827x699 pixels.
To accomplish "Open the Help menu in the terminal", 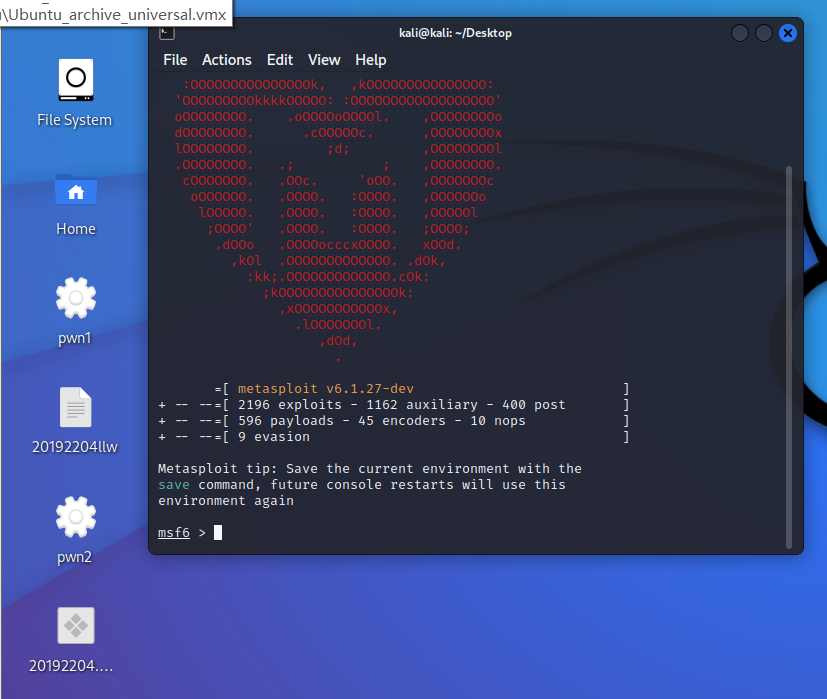I will pyautogui.click(x=371, y=60).
